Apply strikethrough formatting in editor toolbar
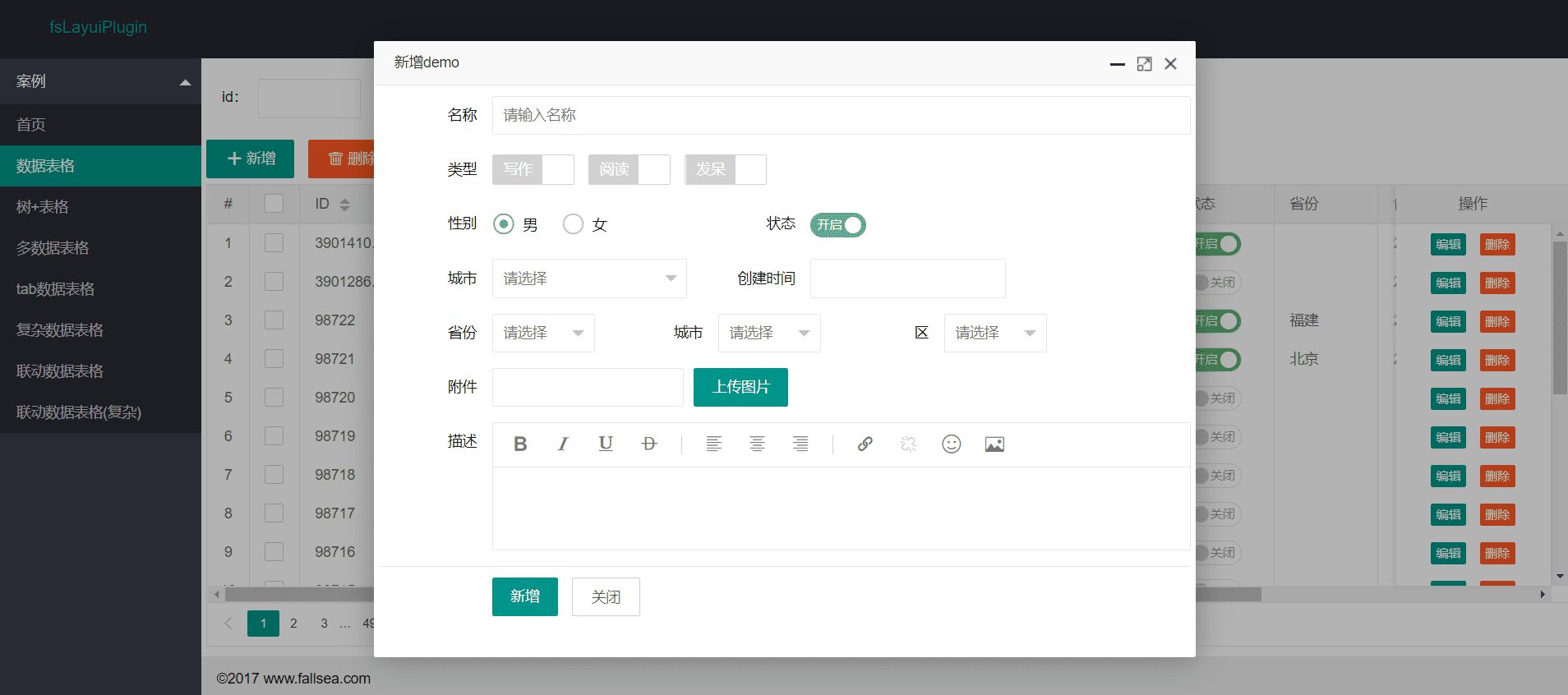This screenshot has height=695, width=1568. pos(649,444)
